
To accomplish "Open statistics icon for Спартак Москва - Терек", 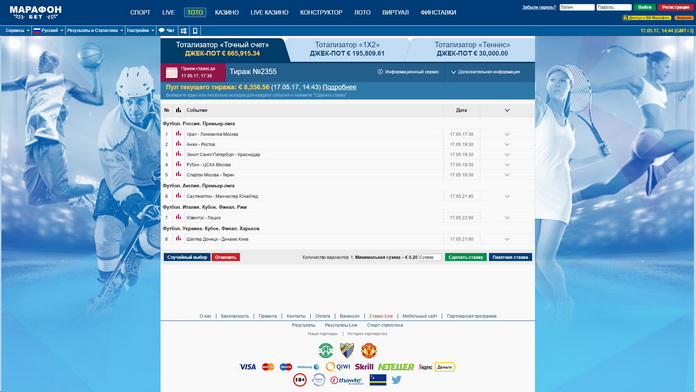I will (178, 174).
